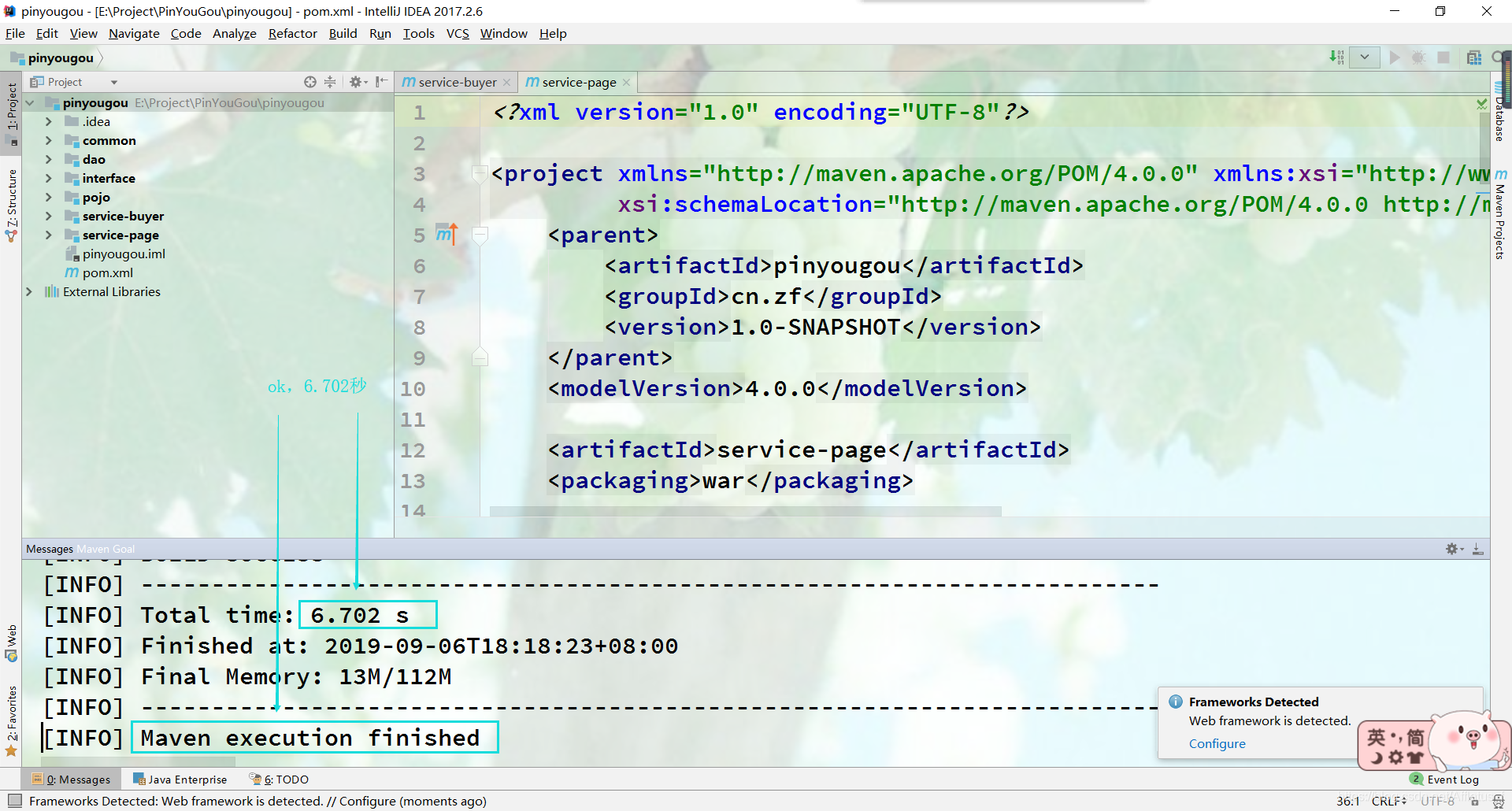
Task: Hide Project panel with the hide icon
Action: click(x=381, y=82)
